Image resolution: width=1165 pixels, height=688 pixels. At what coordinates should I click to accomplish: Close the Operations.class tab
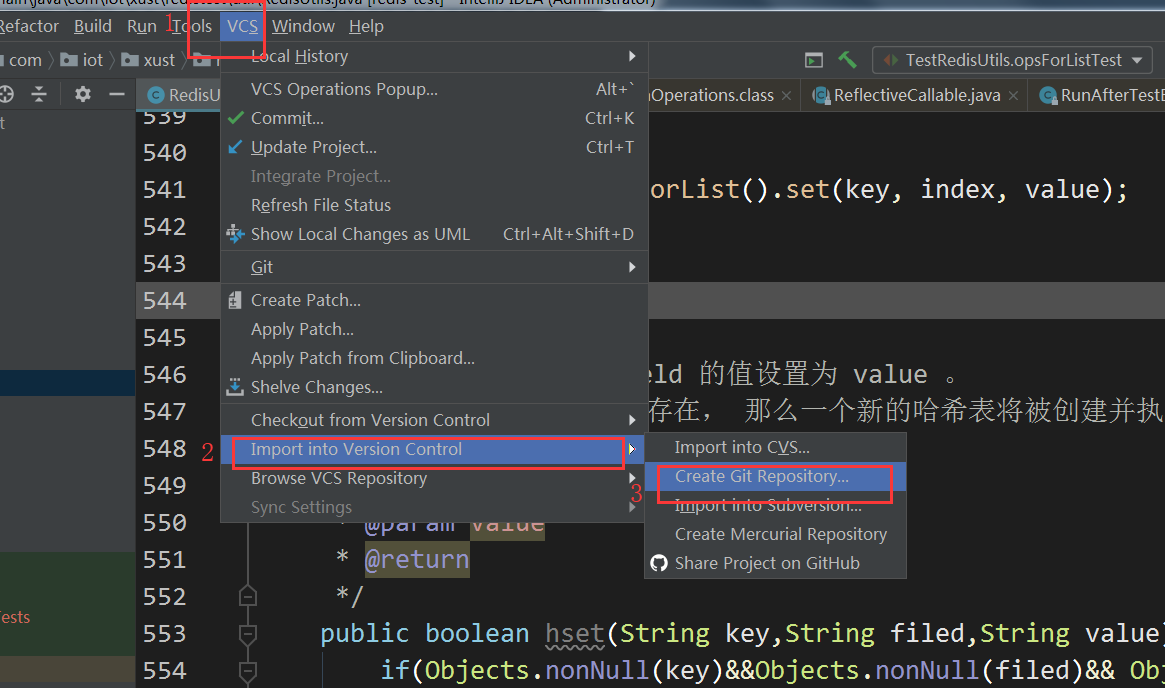786,96
